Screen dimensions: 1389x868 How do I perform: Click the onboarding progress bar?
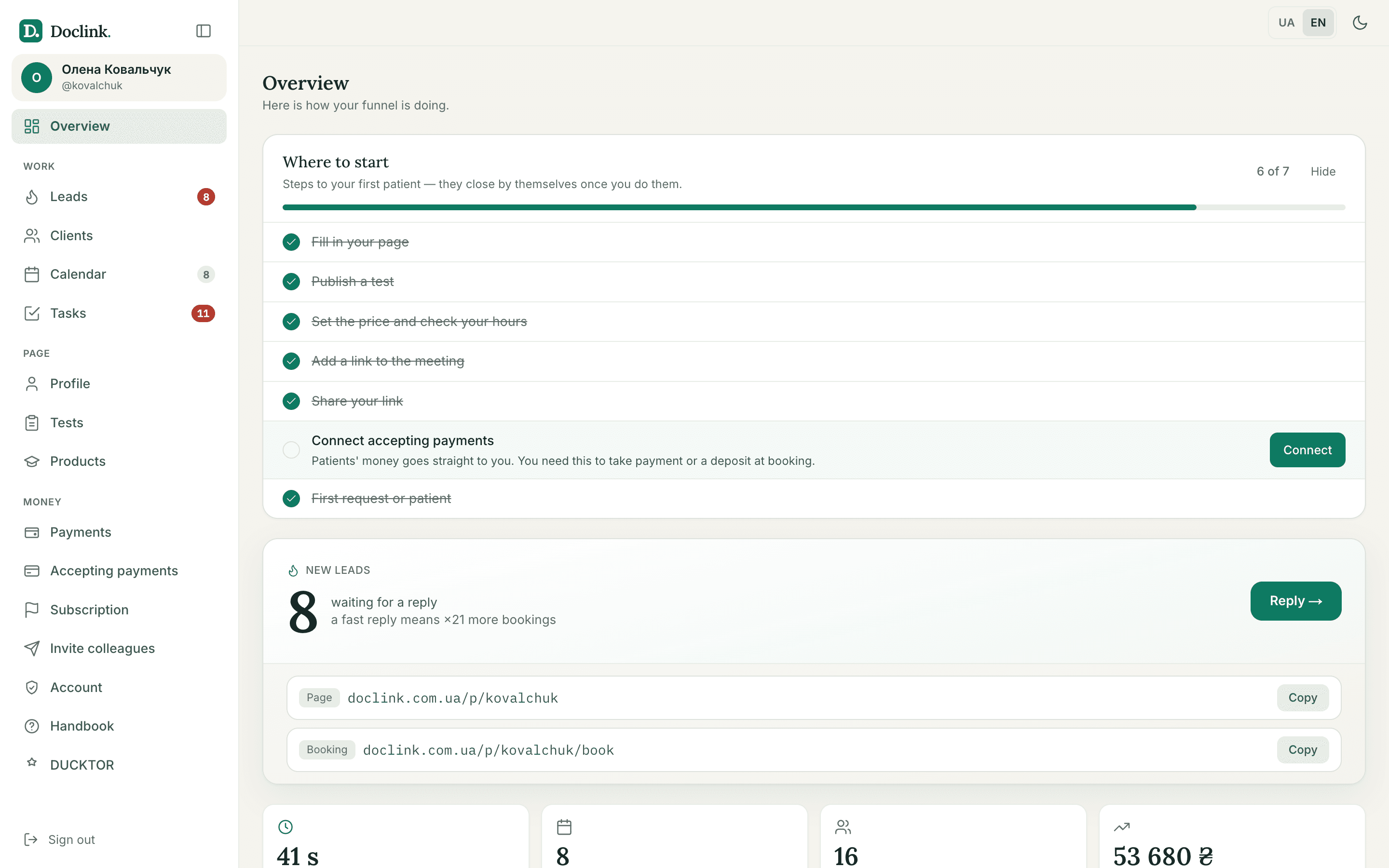813,207
